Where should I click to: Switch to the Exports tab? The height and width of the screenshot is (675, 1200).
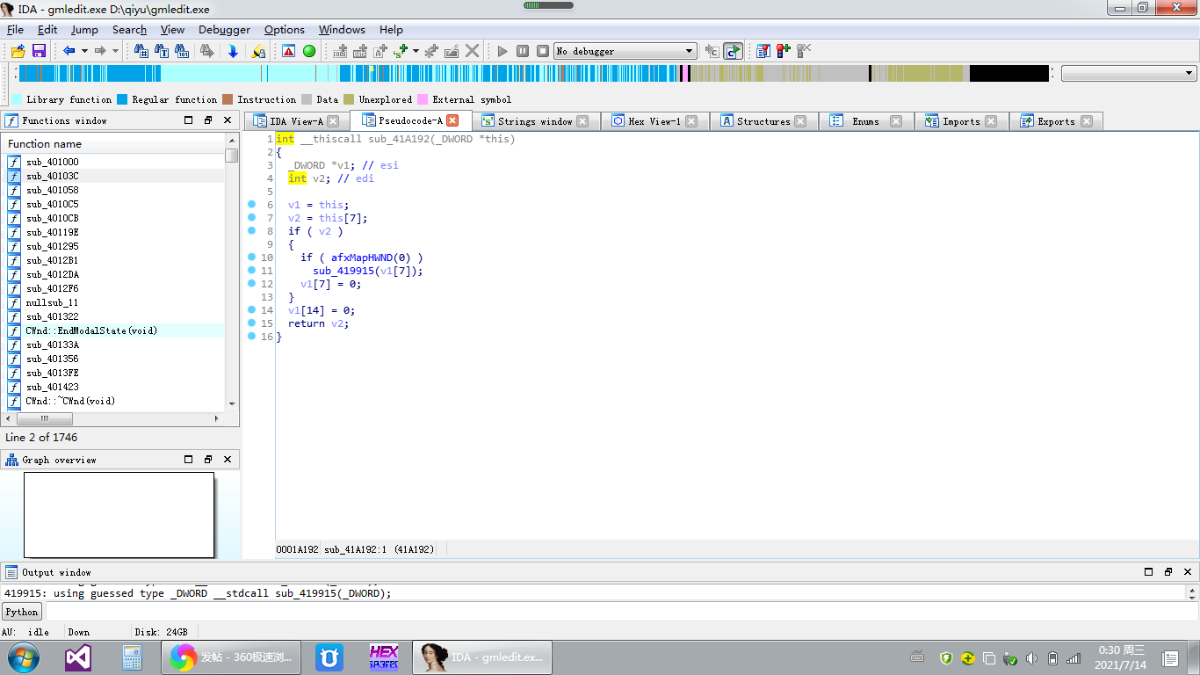click(x=1055, y=121)
